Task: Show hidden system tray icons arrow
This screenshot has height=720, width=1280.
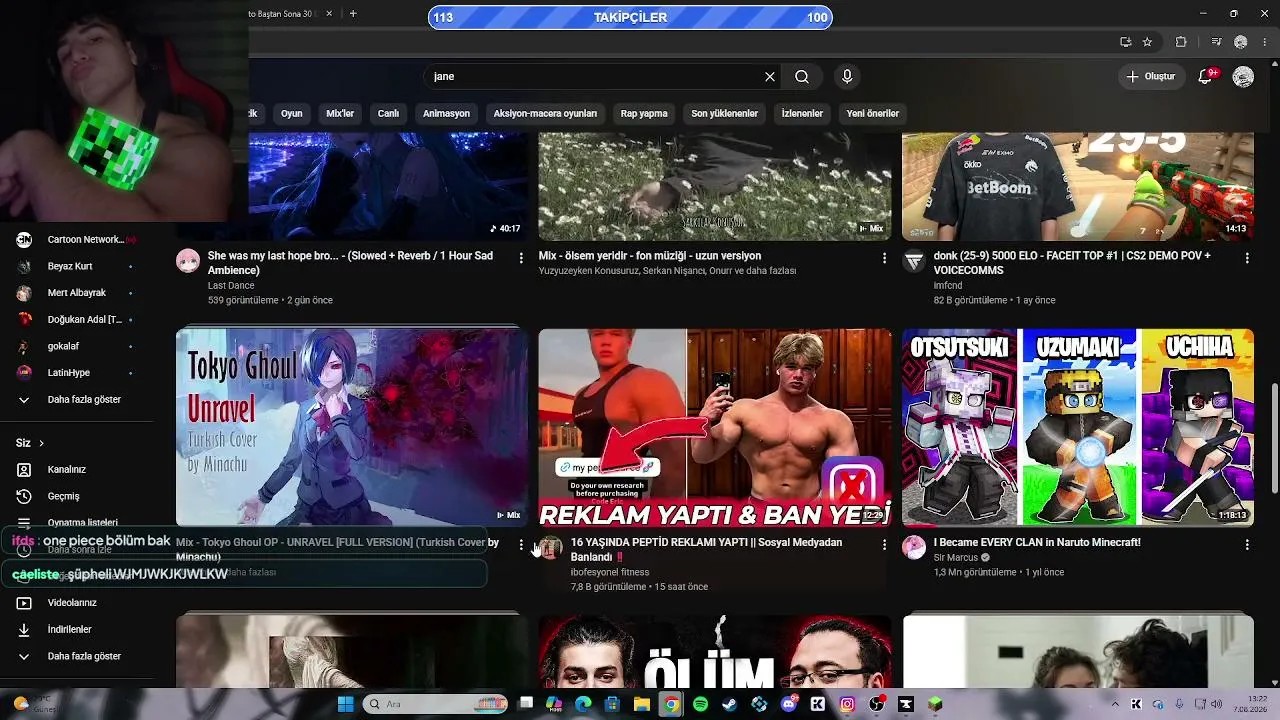Action: [x=1115, y=704]
